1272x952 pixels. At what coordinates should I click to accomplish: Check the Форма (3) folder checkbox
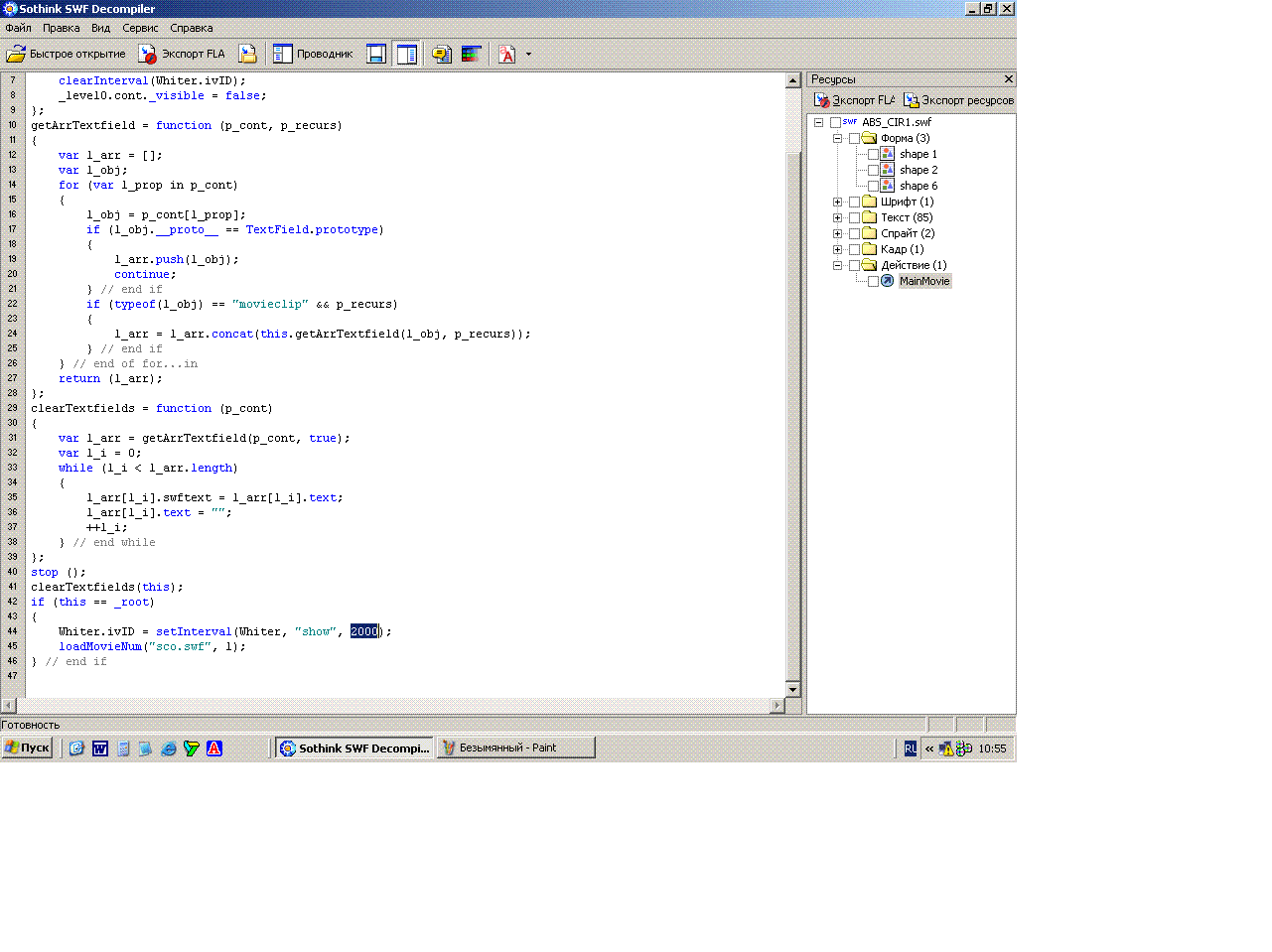(854, 138)
